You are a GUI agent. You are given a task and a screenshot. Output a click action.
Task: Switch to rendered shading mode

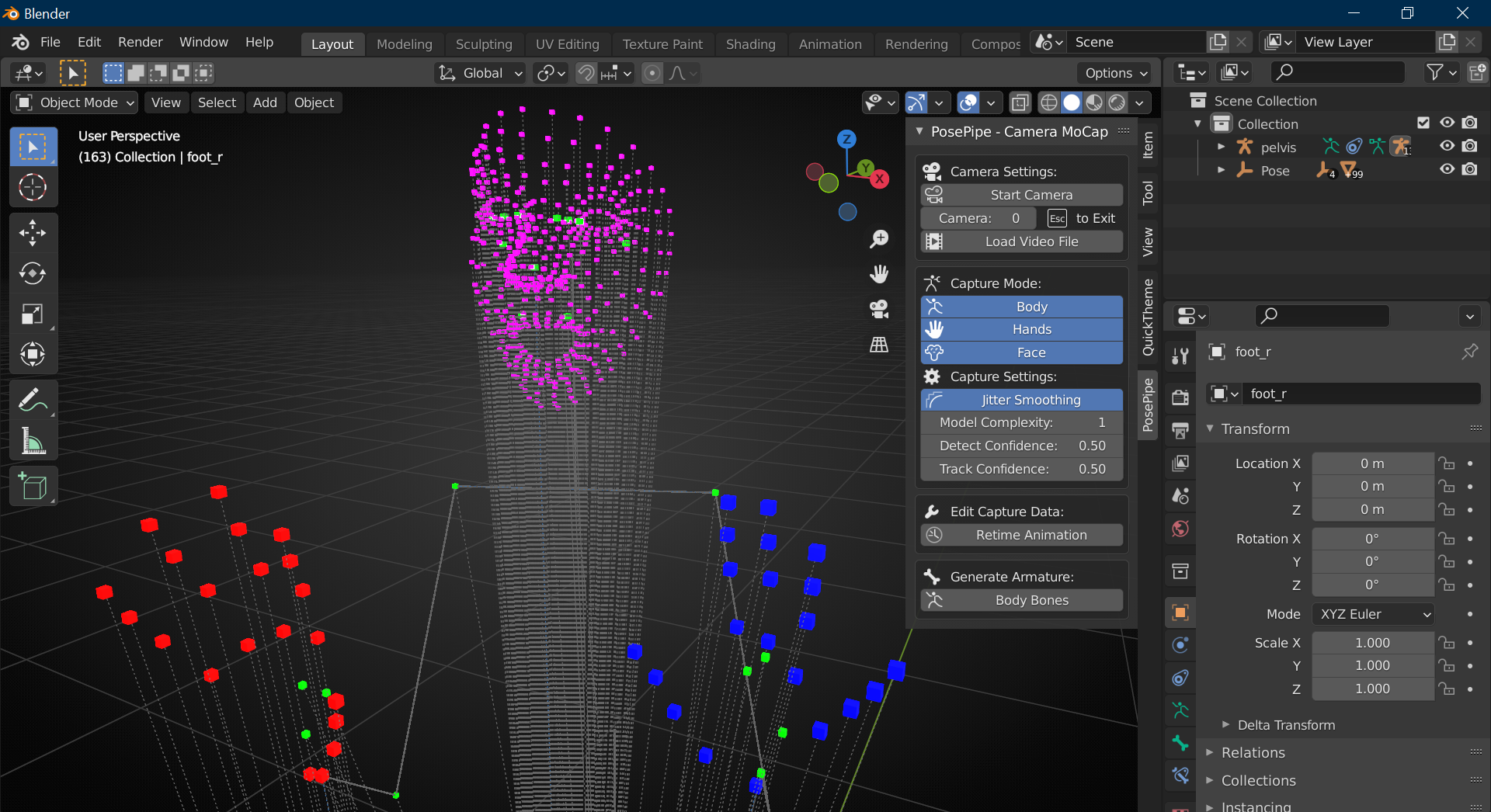pyautogui.click(x=1117, y=102)
